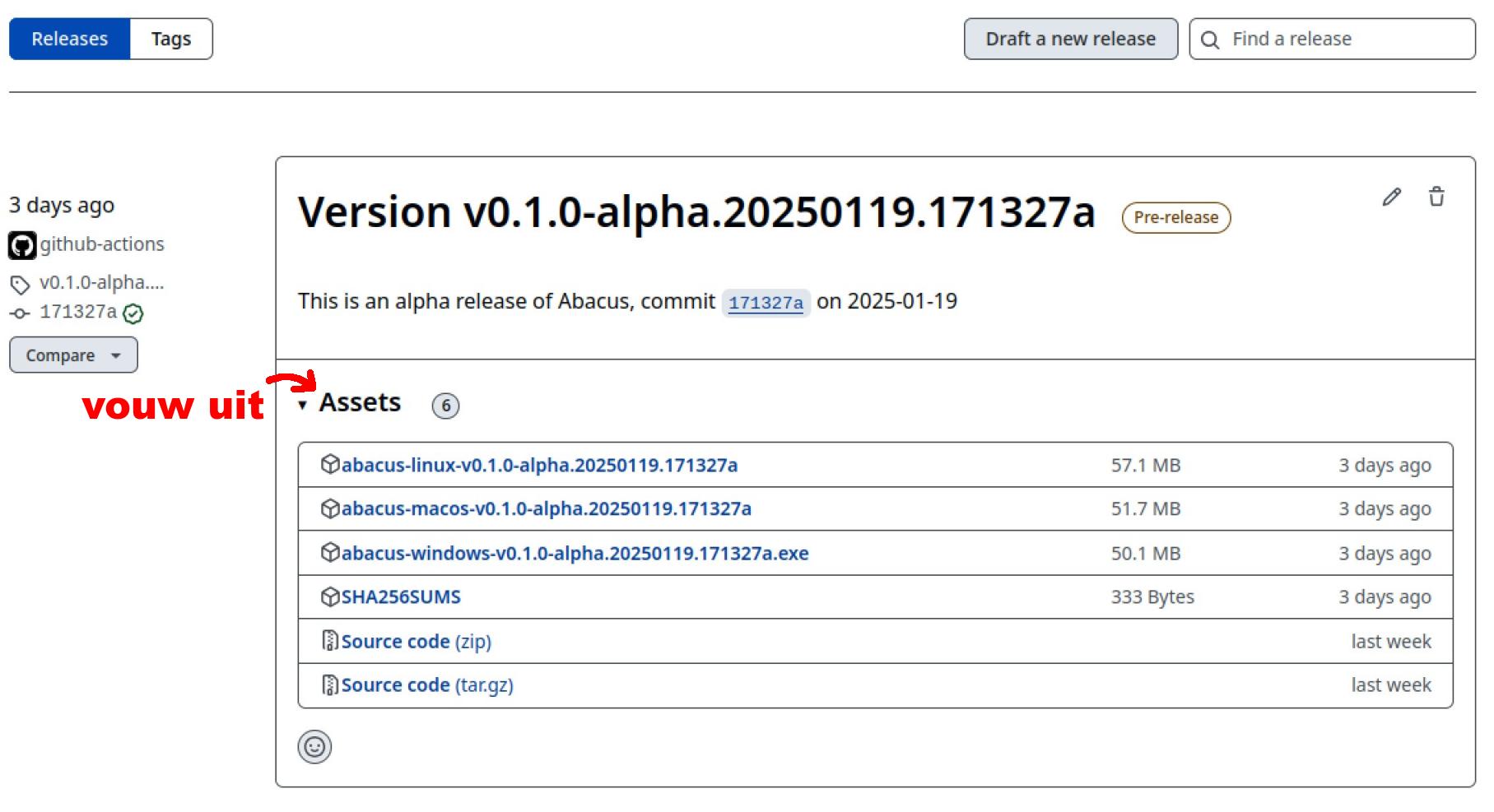Delete release using trash icon
This screenshot has height=812, width=1494.
pos(1436,197)
